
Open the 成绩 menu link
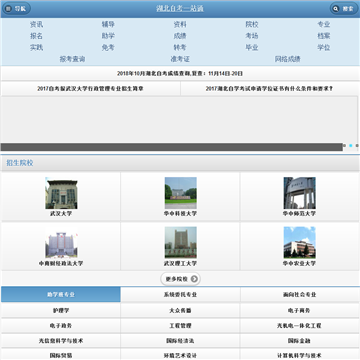[180, 36]
